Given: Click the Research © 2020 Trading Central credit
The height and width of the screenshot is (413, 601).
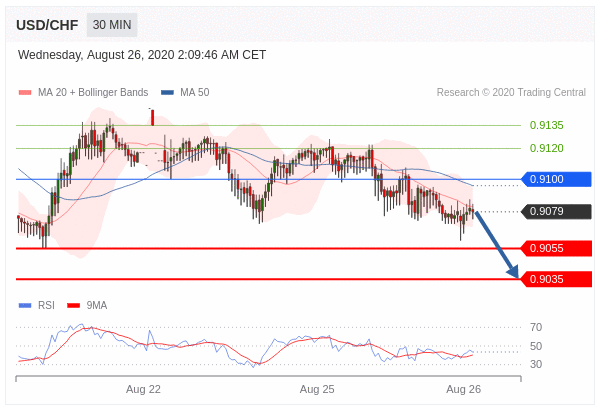Looking at the screenshot, I should pos(511,92).
